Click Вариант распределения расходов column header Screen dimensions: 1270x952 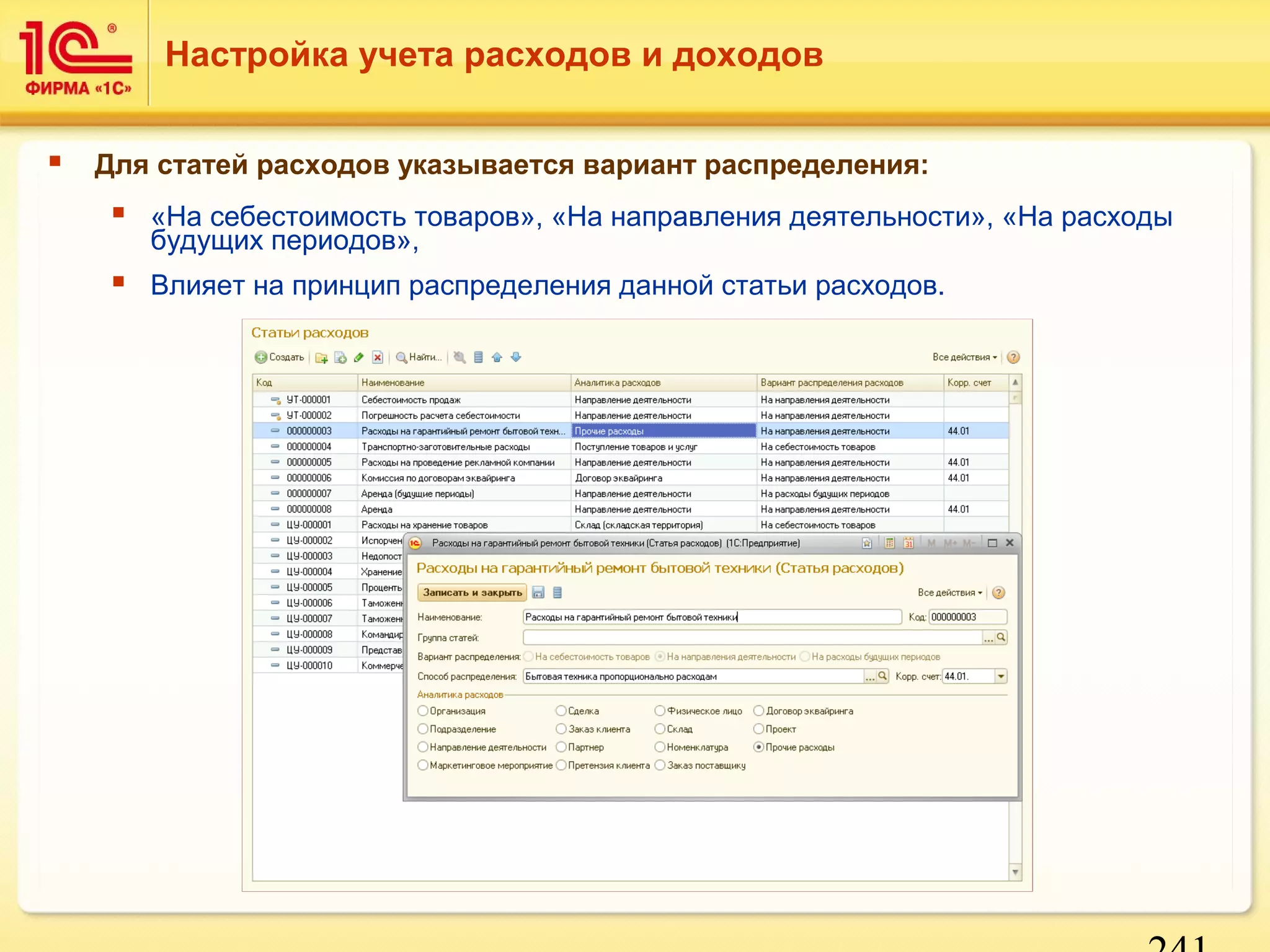850,382
